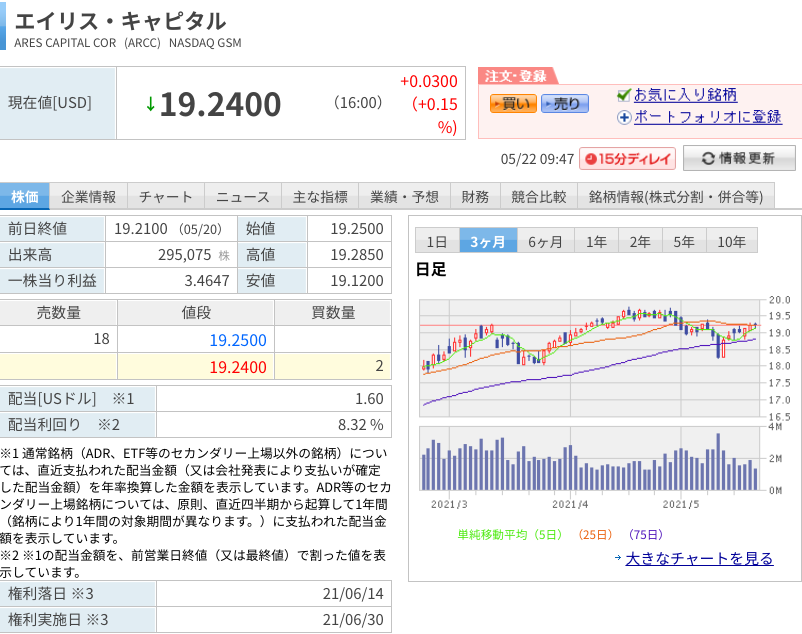Click the 安値 value 19.1200
802x634 pixels.
(357, 281)
